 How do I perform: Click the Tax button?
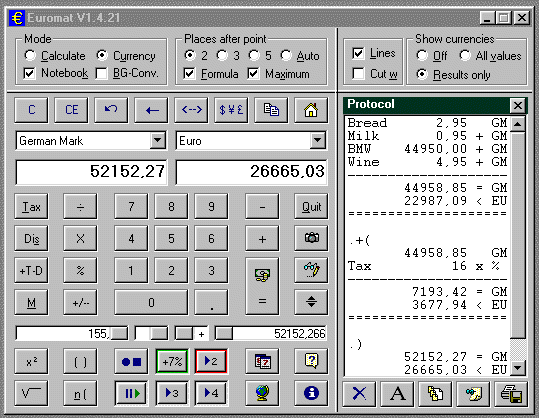(x=31, y=206)
